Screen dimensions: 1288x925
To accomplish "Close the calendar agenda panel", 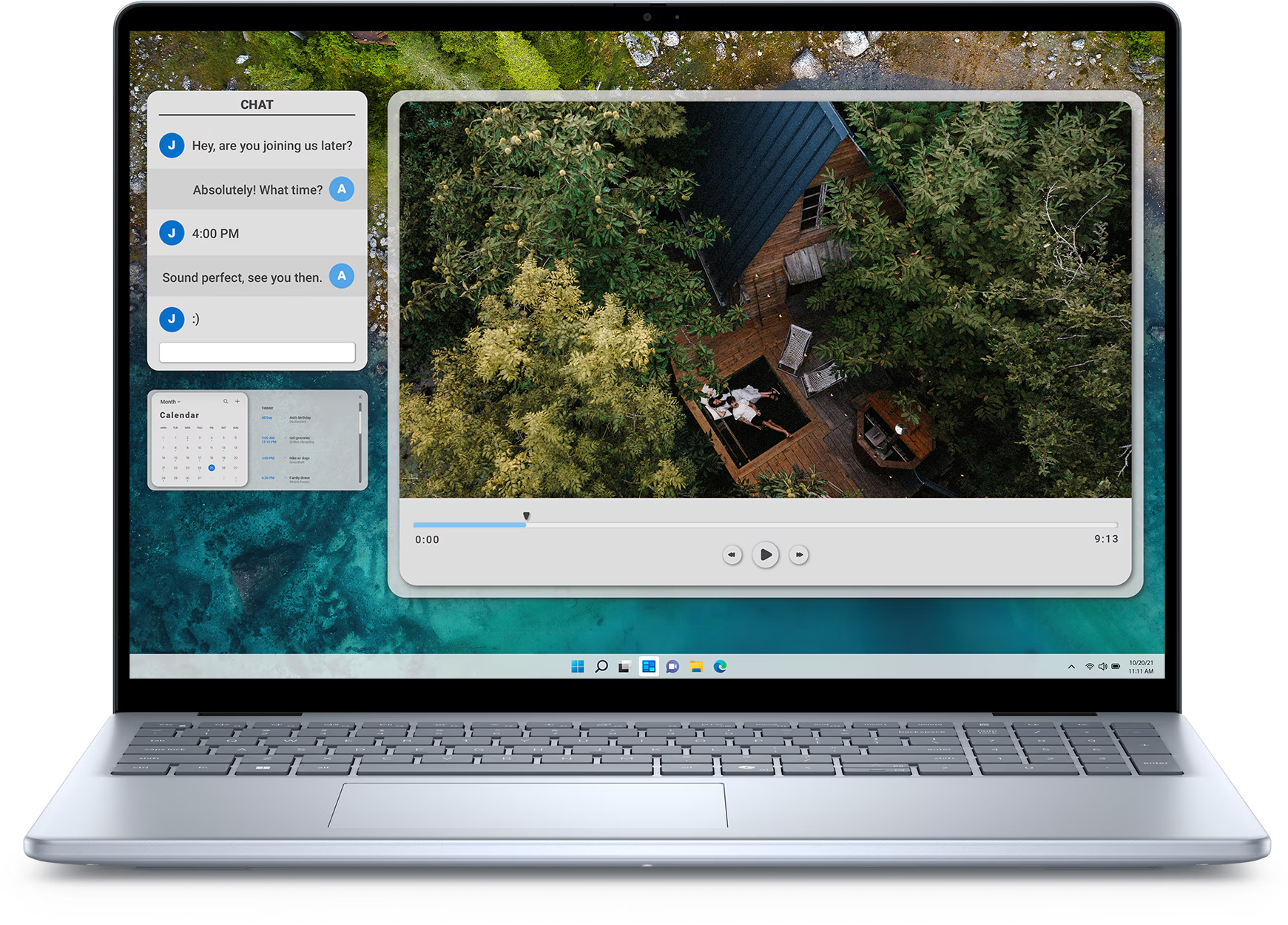I will (x=360, y=397).
